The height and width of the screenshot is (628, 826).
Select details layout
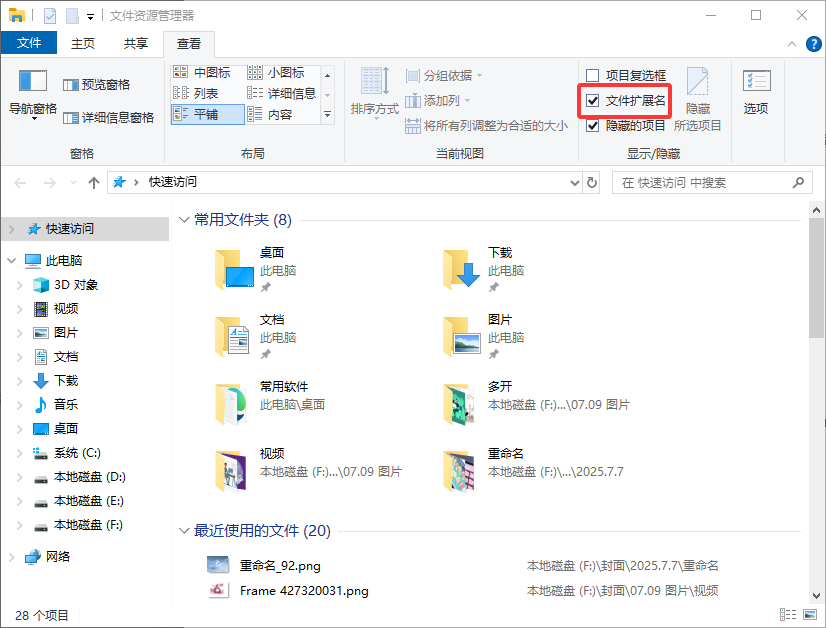click(282, 93)
